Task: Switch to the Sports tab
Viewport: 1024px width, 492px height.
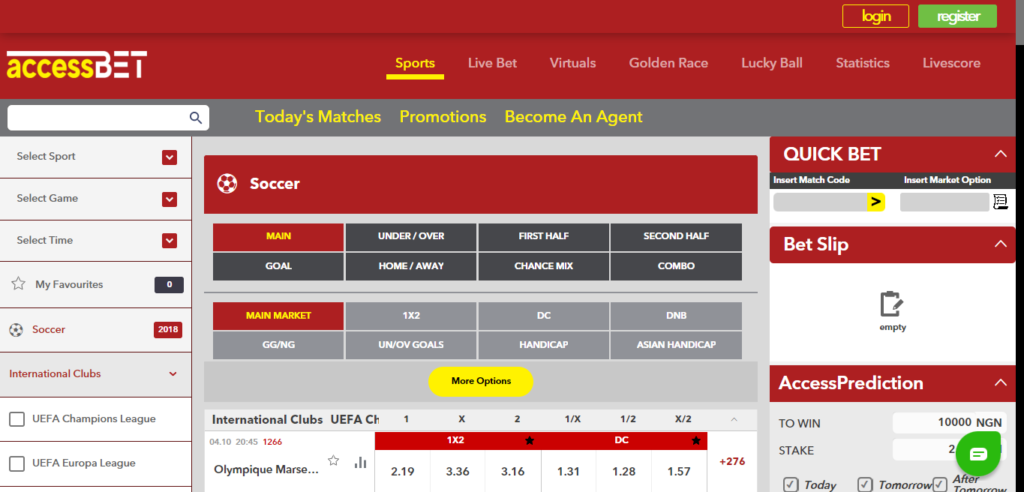Action: pos(415,63)
